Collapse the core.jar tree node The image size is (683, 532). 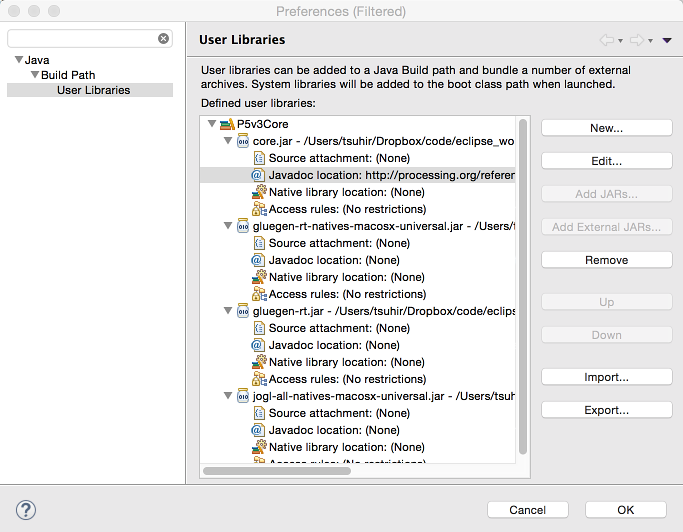(227, 141)
